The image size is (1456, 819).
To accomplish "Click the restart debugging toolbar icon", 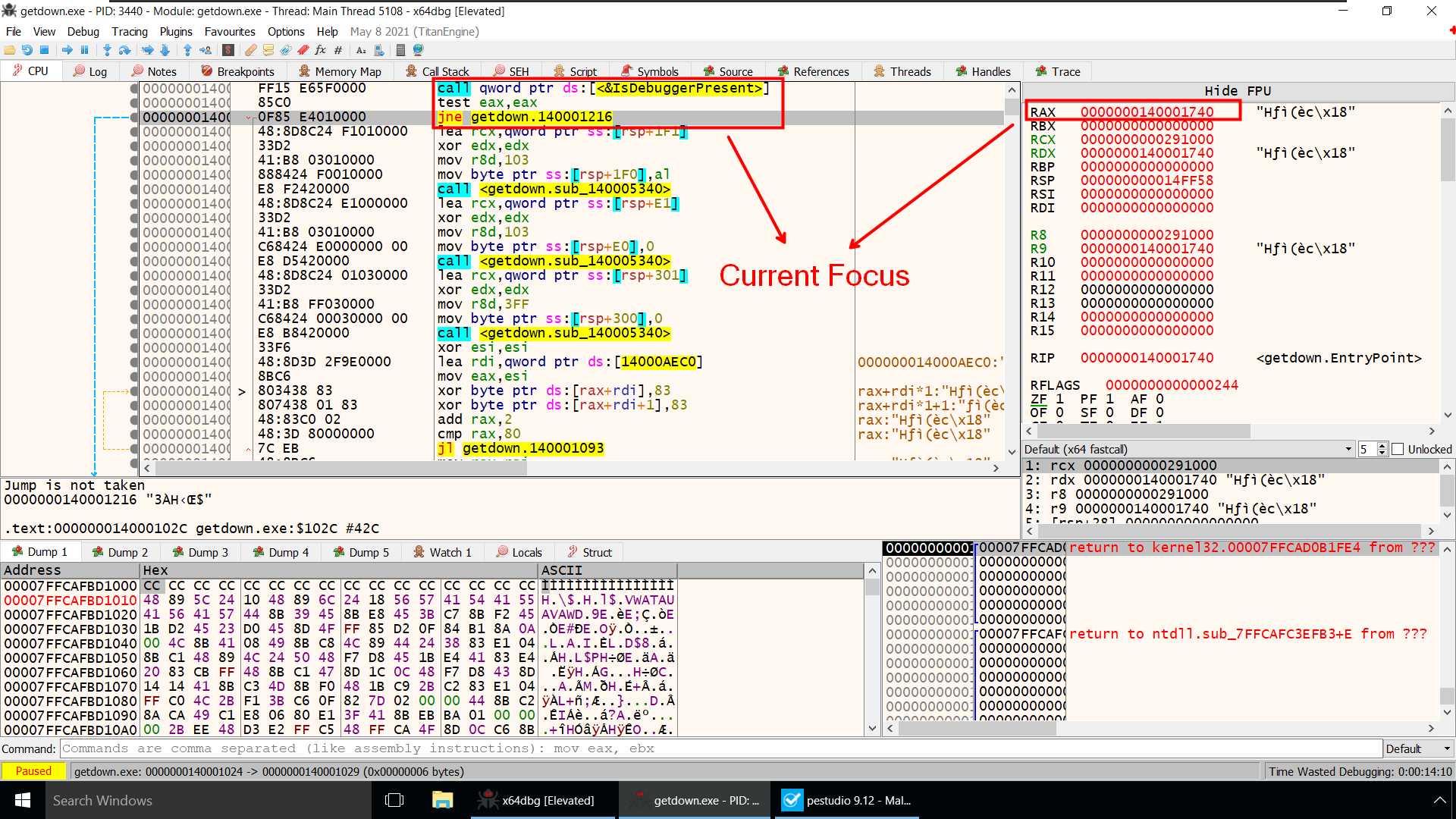I will [27, 50].
